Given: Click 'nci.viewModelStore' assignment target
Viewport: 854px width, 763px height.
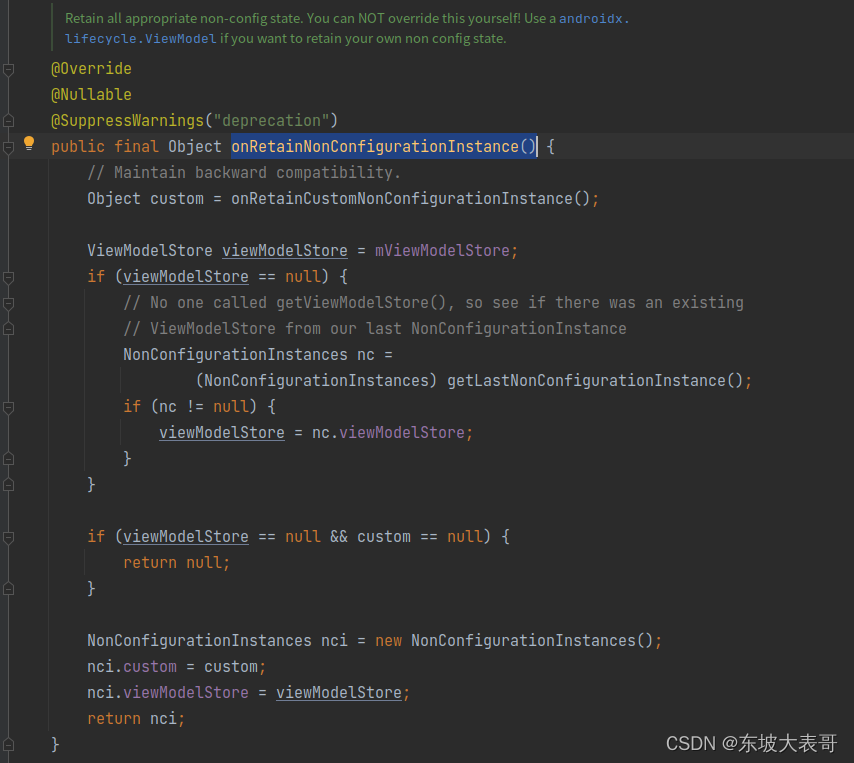Looking at the screenshot, I should [168, 693].
